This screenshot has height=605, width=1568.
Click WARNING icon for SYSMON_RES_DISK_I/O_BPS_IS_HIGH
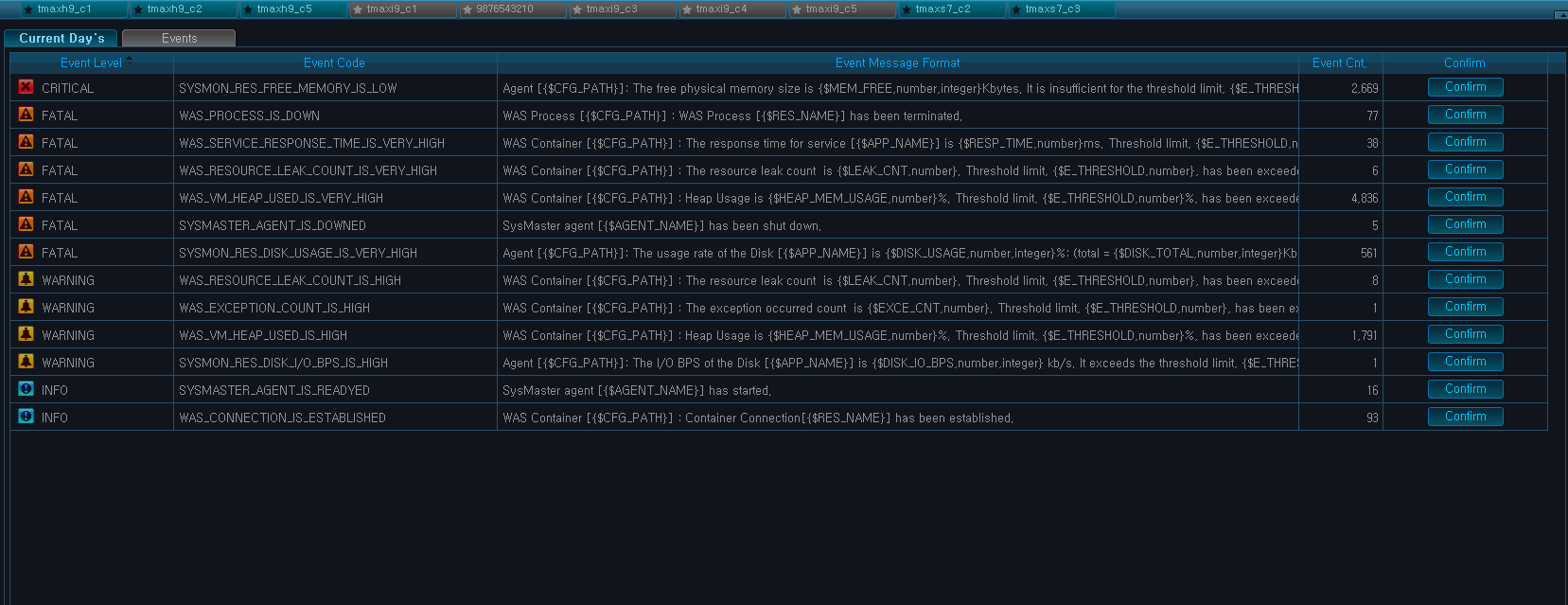coord(26,362)
